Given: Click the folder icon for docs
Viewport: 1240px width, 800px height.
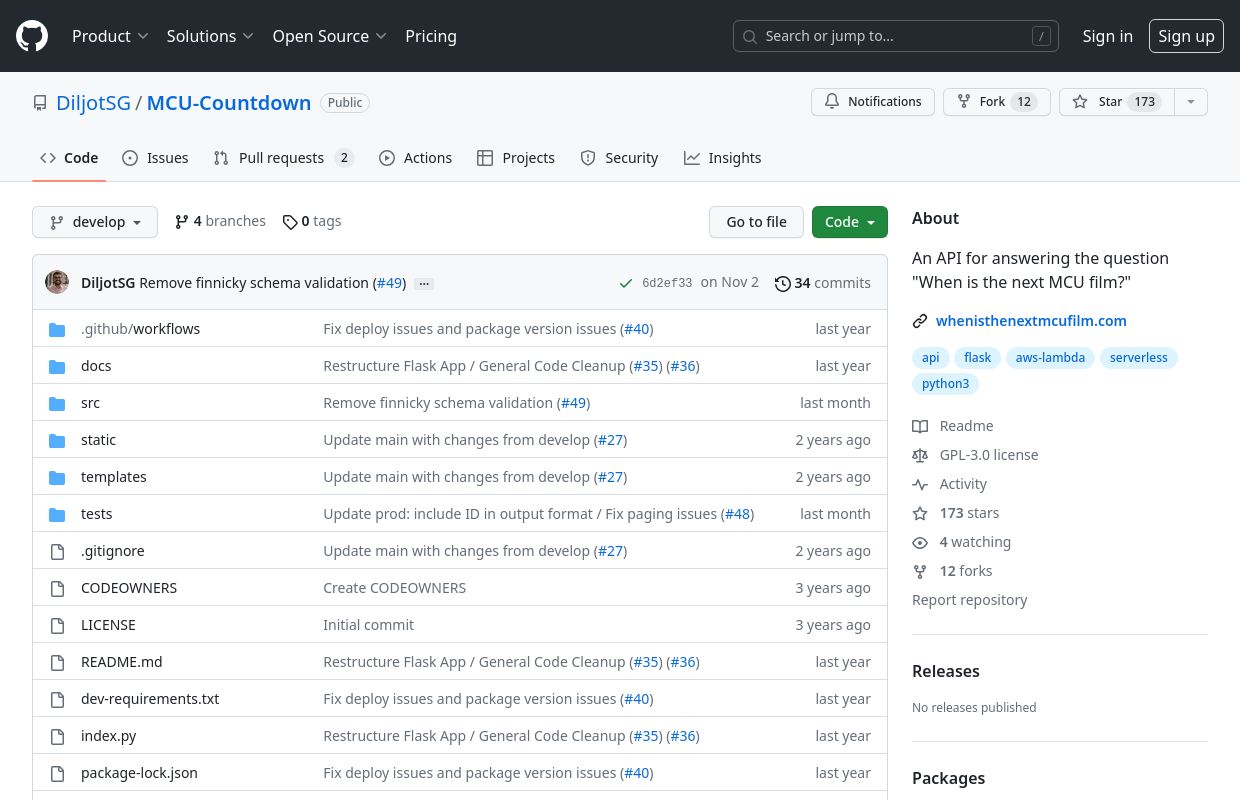Looking at the screenshot, I should tap(57, 366).
